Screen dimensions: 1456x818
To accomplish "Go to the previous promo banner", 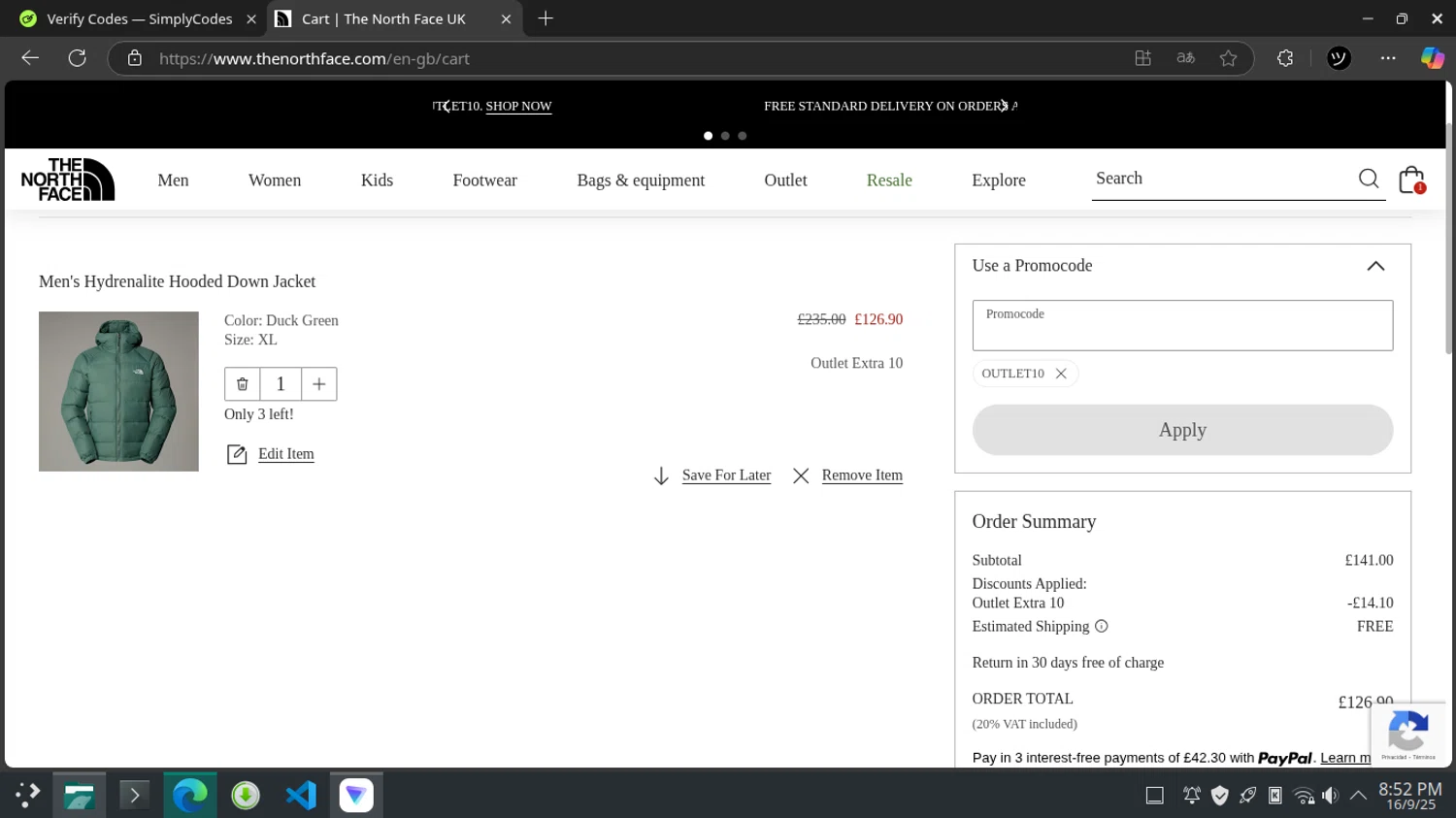I will (x=446, y=106).
